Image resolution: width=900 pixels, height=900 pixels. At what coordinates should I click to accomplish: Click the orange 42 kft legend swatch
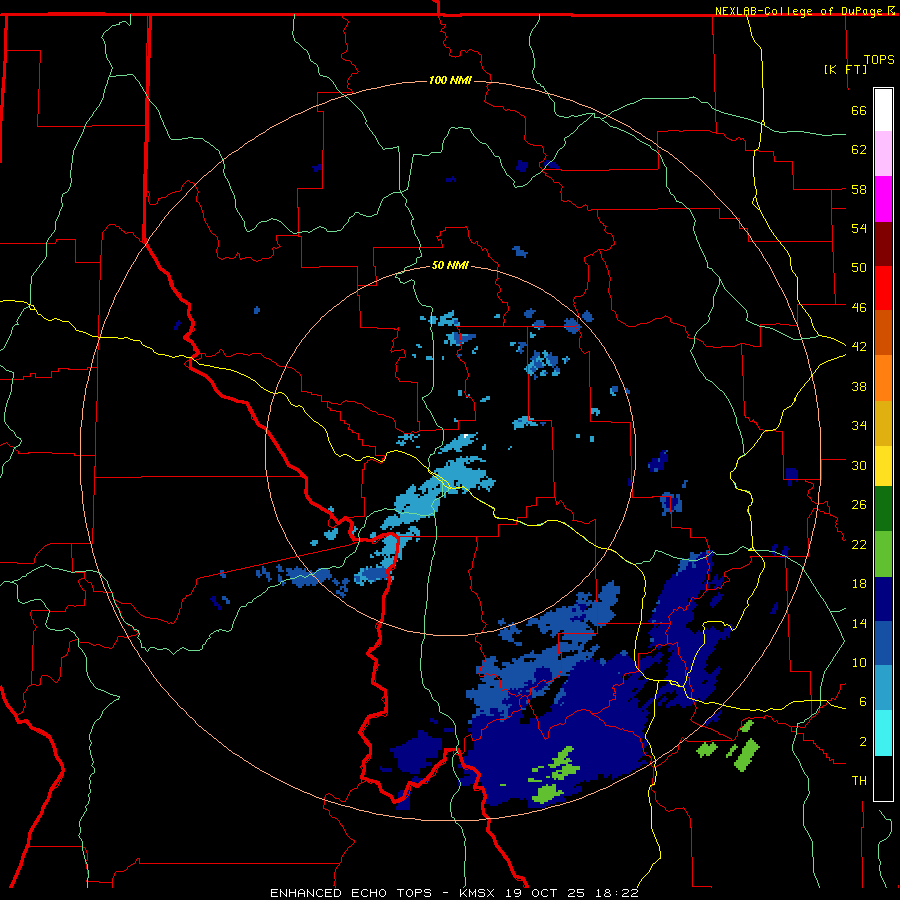pos(883,378)
